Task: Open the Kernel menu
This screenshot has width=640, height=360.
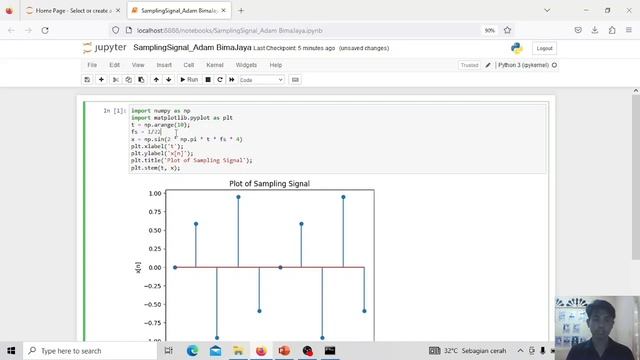Action: tap(215, 65)
